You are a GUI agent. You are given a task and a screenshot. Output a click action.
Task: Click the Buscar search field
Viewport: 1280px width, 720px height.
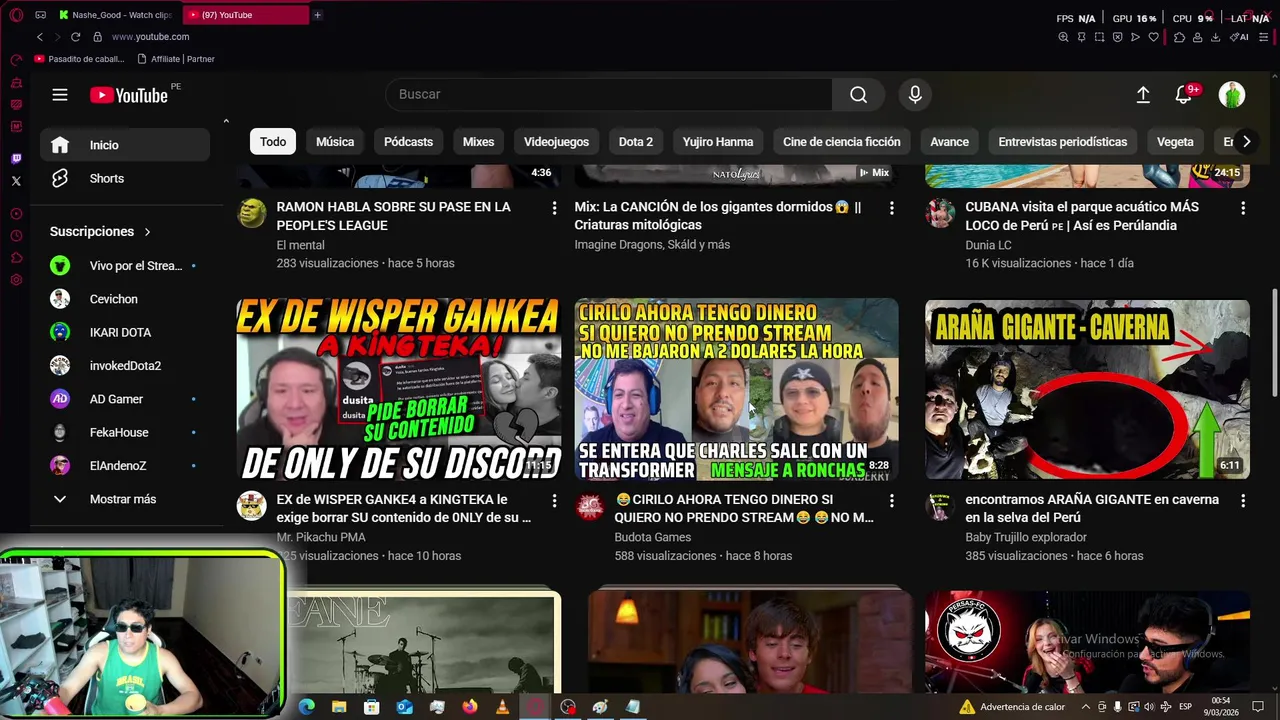click(x=608, y=94)
